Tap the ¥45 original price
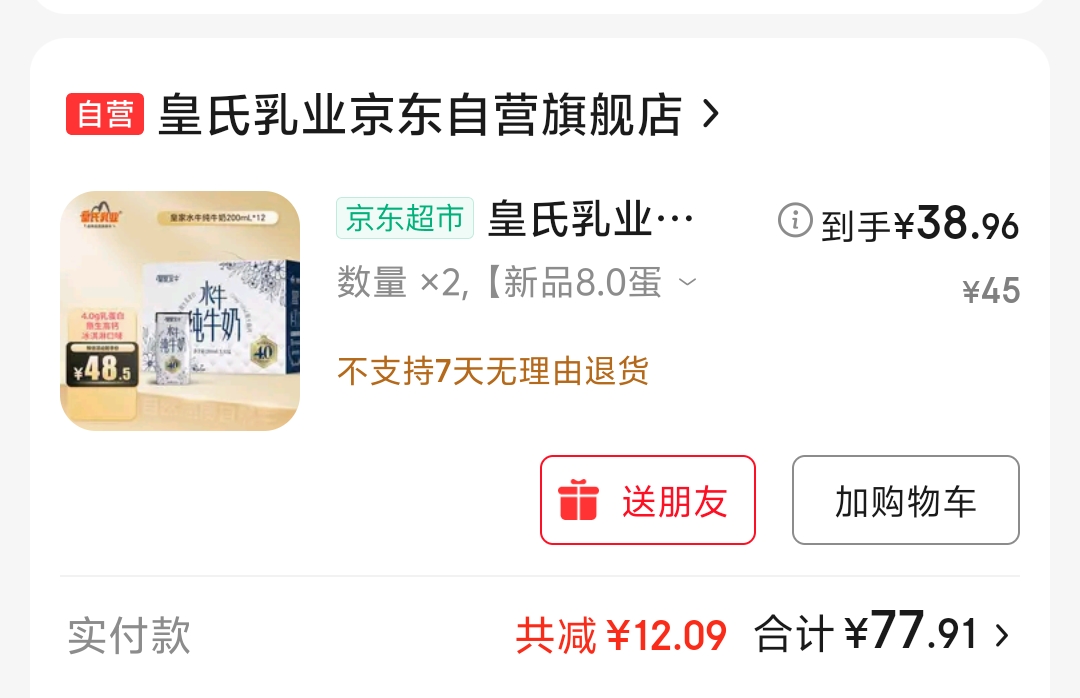1080x698 pixels. coord(991,290)
